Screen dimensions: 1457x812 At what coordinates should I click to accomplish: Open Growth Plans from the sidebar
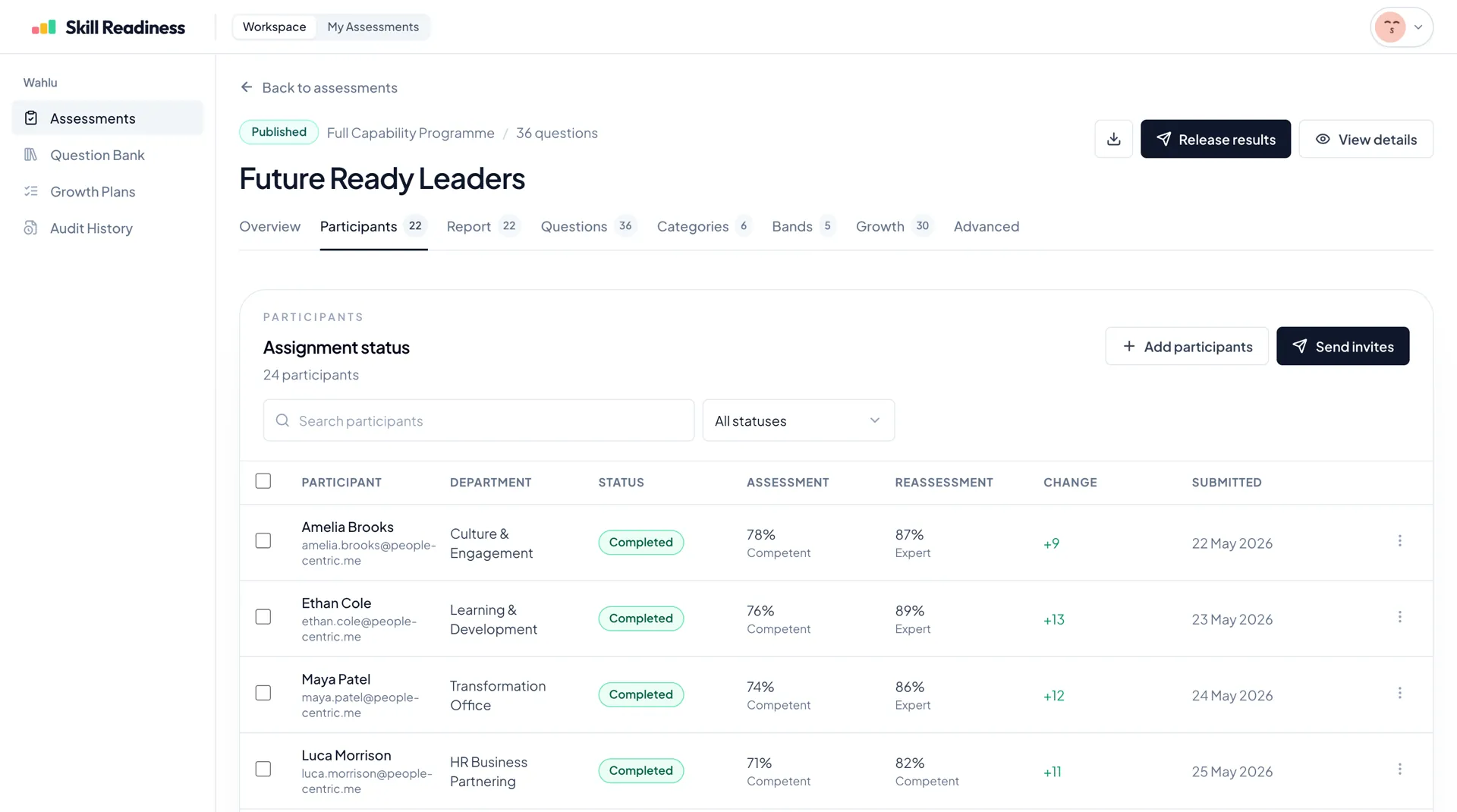92,192
